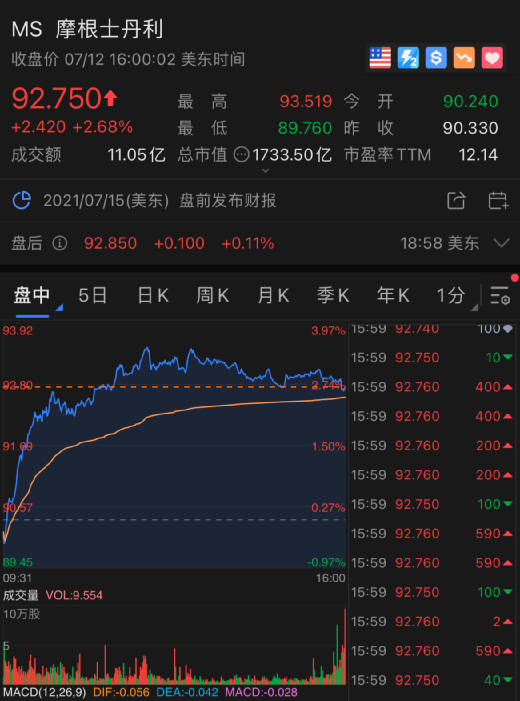Switch to the 月K chart tab
Image resolution: width=520 pixels, height=701 pixels.
[x=273, y=296]
